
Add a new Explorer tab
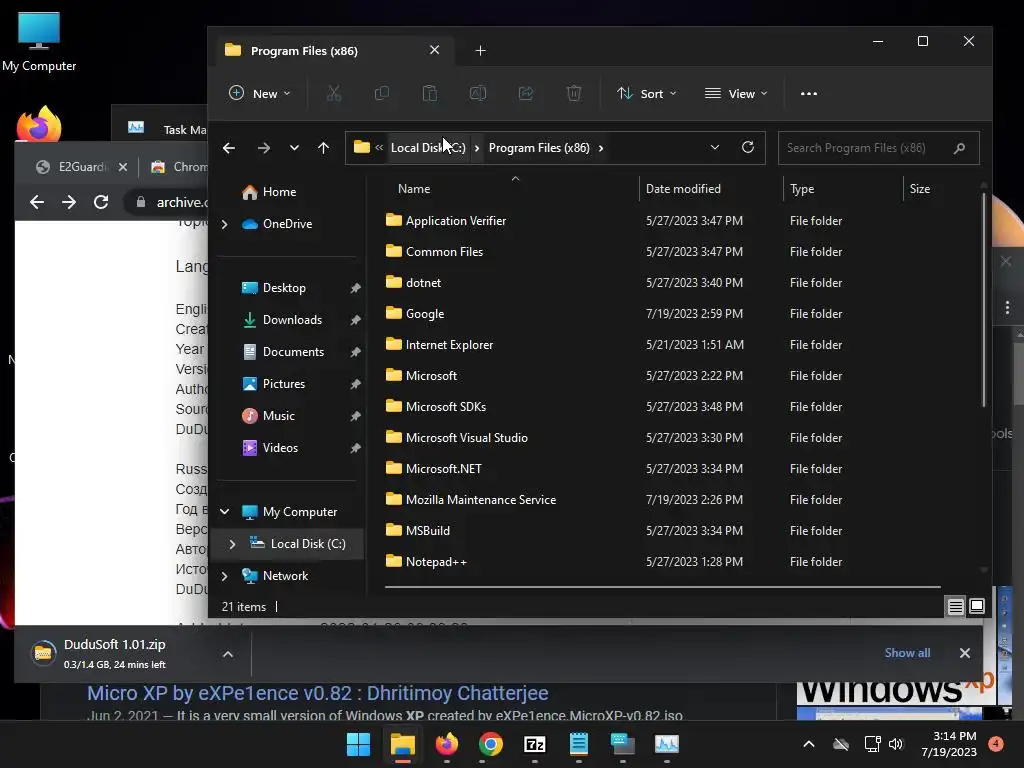[480, 50]
